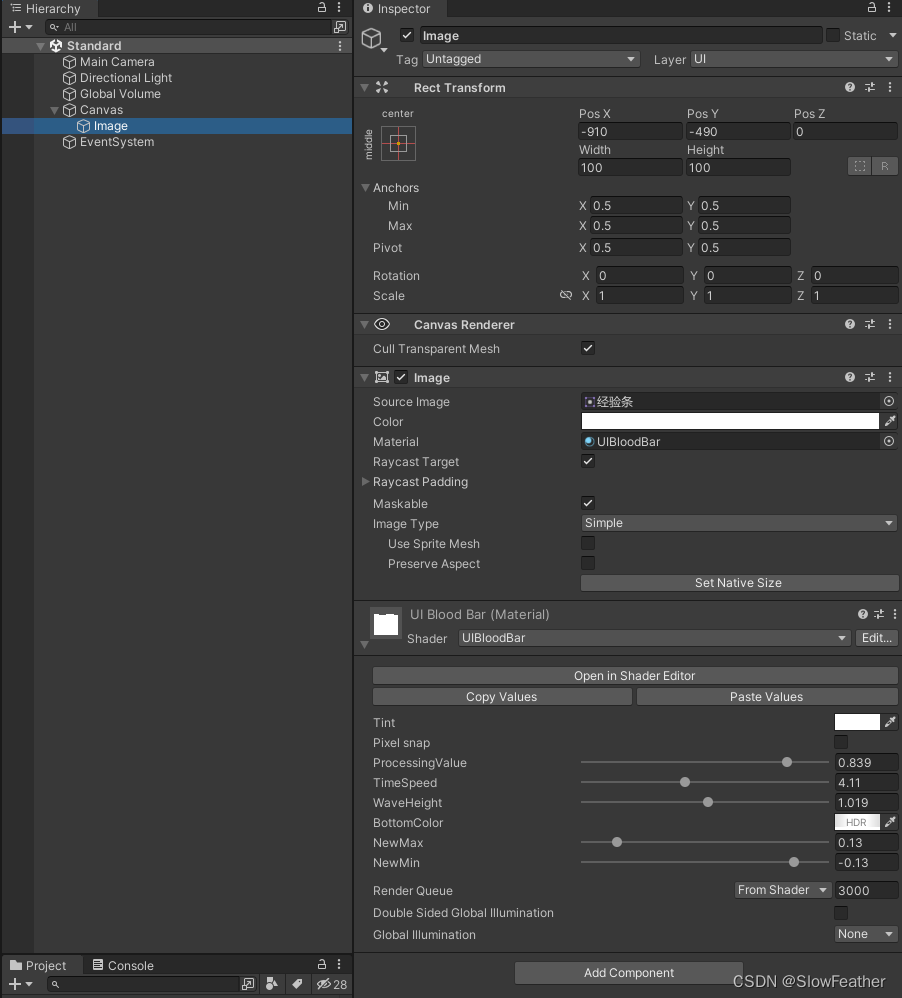Toggle raw edit mode R button
This screenshot has width=902, height=998.
[885, 166]
